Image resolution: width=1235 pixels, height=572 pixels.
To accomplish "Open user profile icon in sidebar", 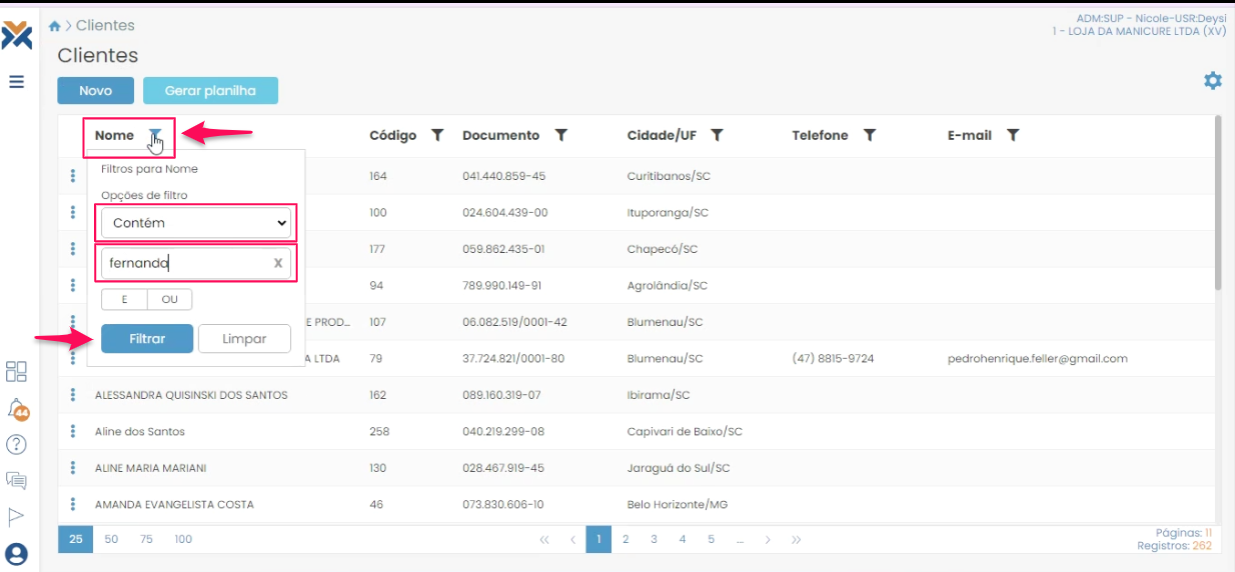I will click(16, 553).
